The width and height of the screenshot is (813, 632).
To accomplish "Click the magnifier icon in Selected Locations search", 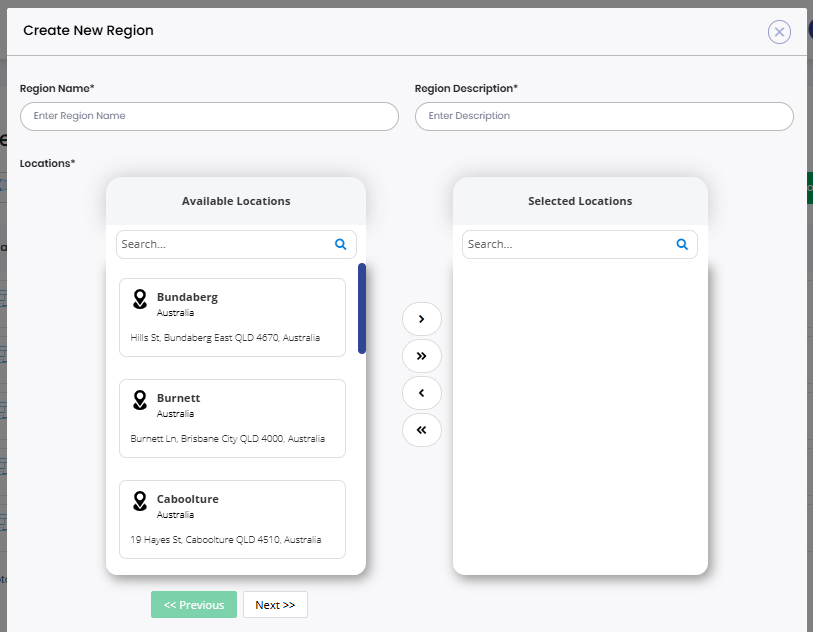I will (x=682, y=244).
